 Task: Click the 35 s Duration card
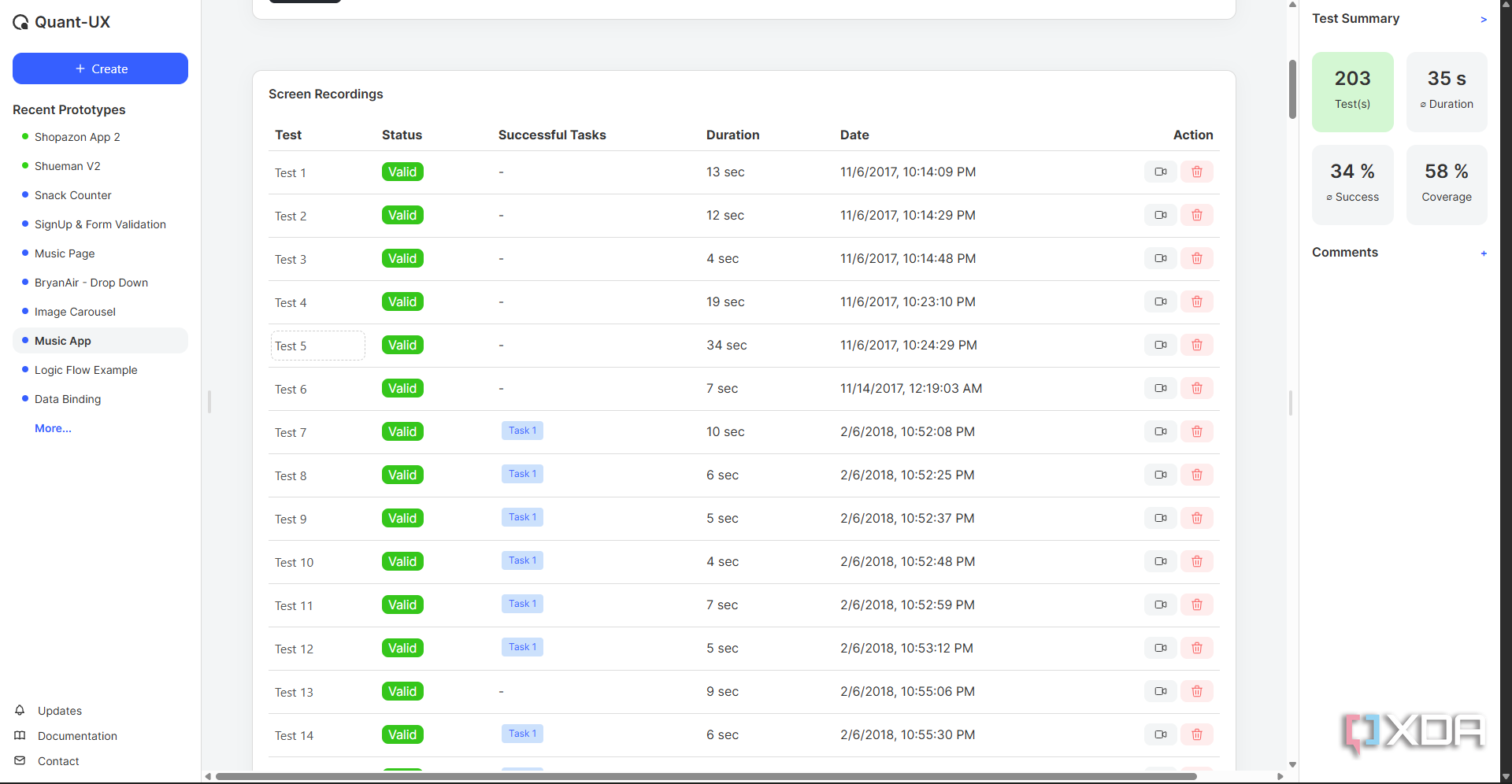(1447, 91)
